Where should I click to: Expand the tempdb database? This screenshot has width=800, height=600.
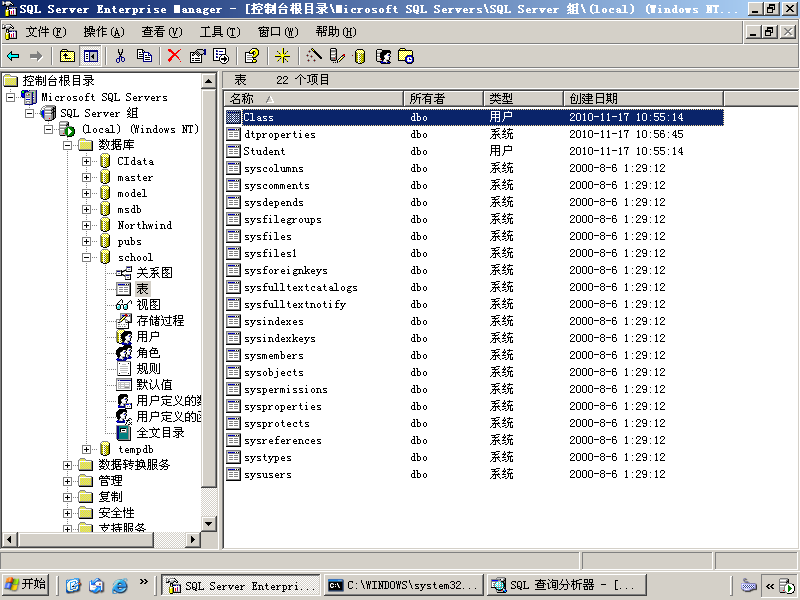(x=86, y=449)
